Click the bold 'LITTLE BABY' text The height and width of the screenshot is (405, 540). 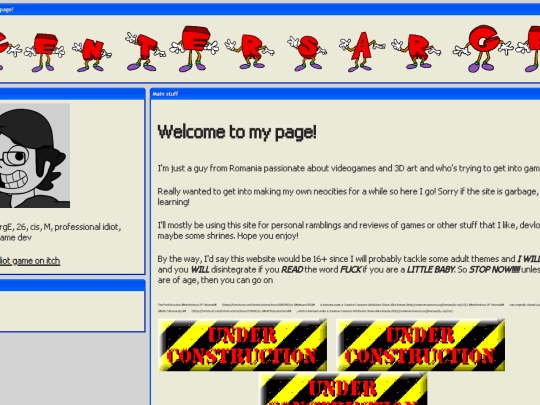[x=430, y=269]
